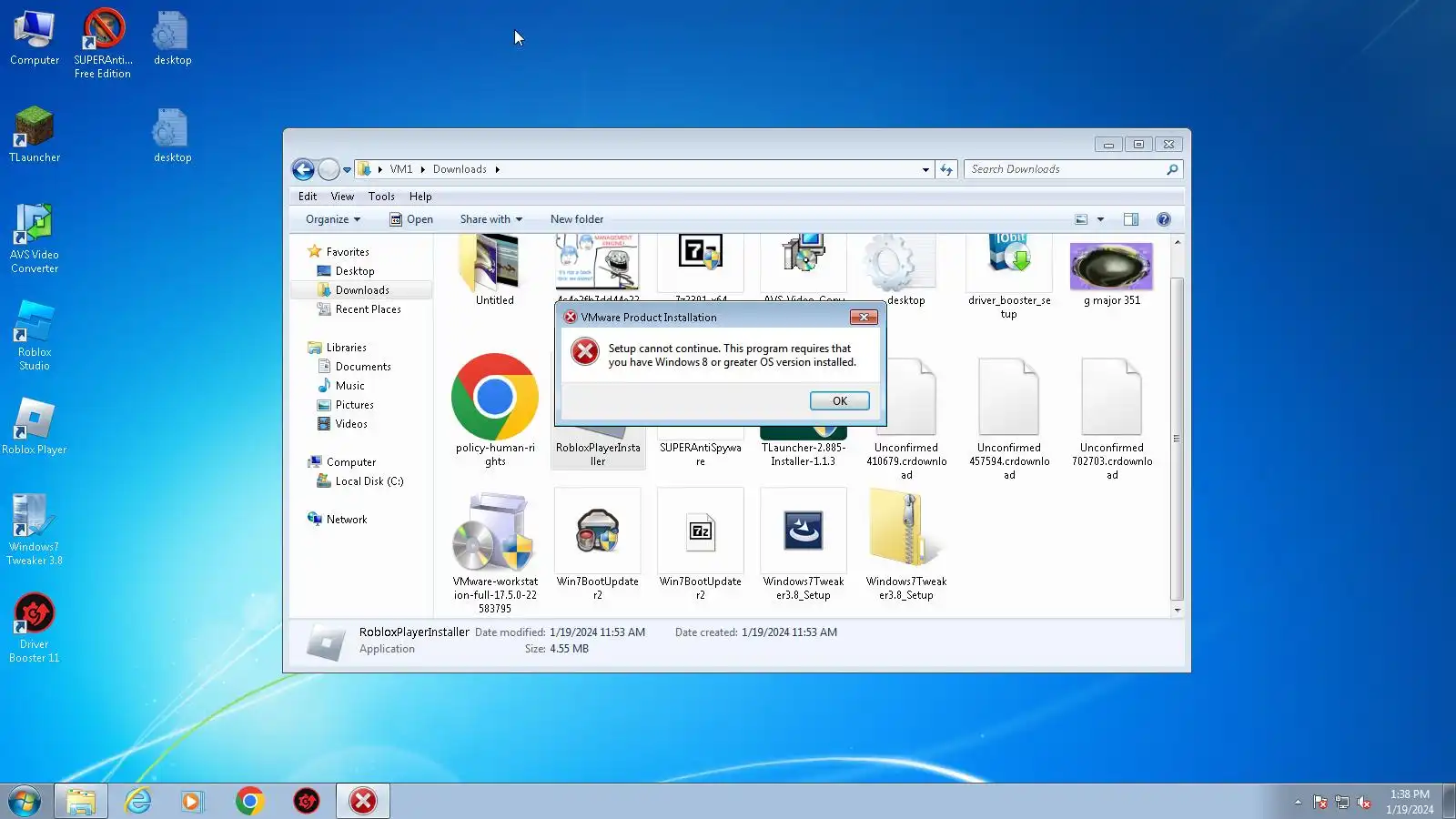Viewport: 1456px width, 819px height.
Task: Select the VMware-workstation-full-17.5.0 installer
Action: pos(495,552)
